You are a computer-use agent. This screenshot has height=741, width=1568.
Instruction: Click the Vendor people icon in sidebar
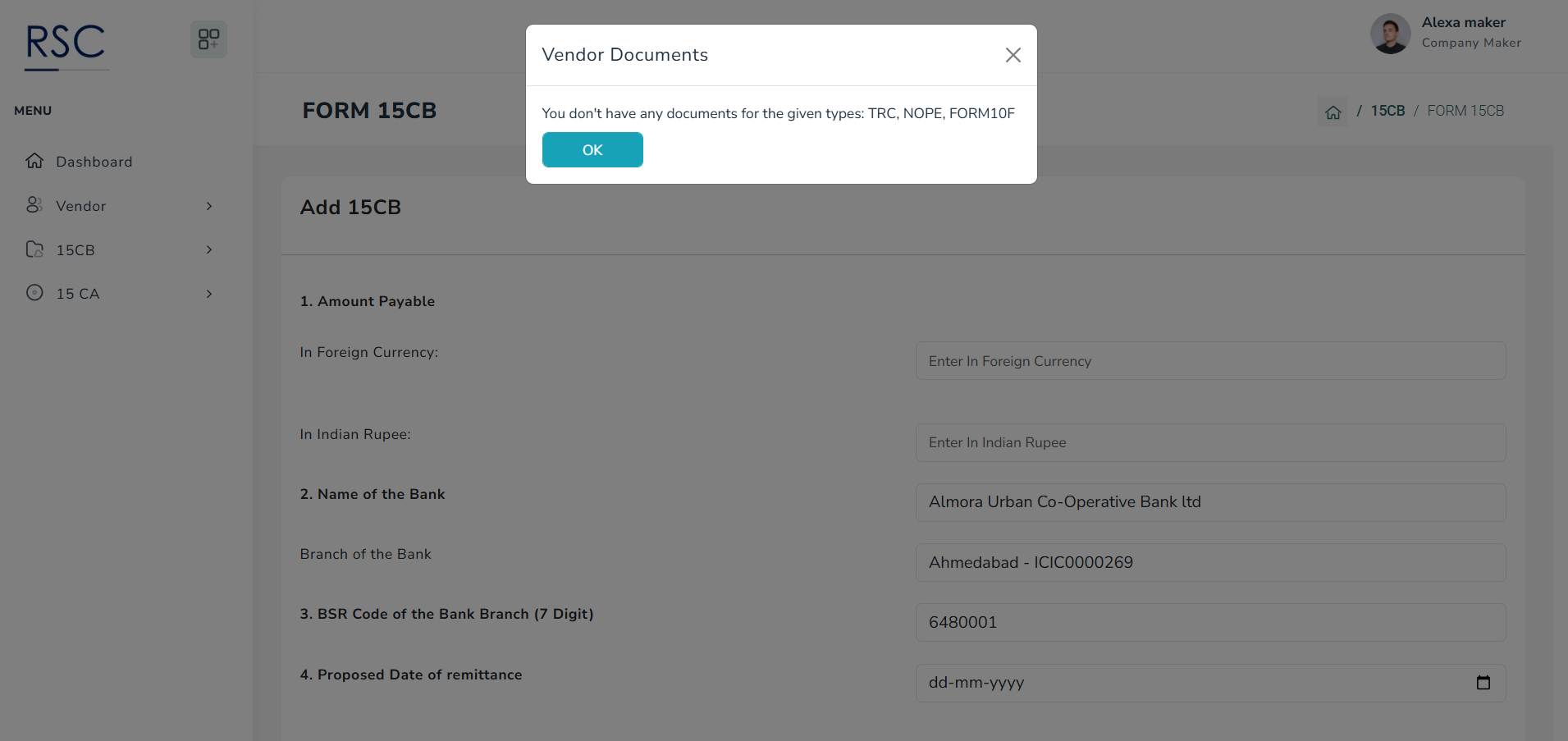click(34, 205)
